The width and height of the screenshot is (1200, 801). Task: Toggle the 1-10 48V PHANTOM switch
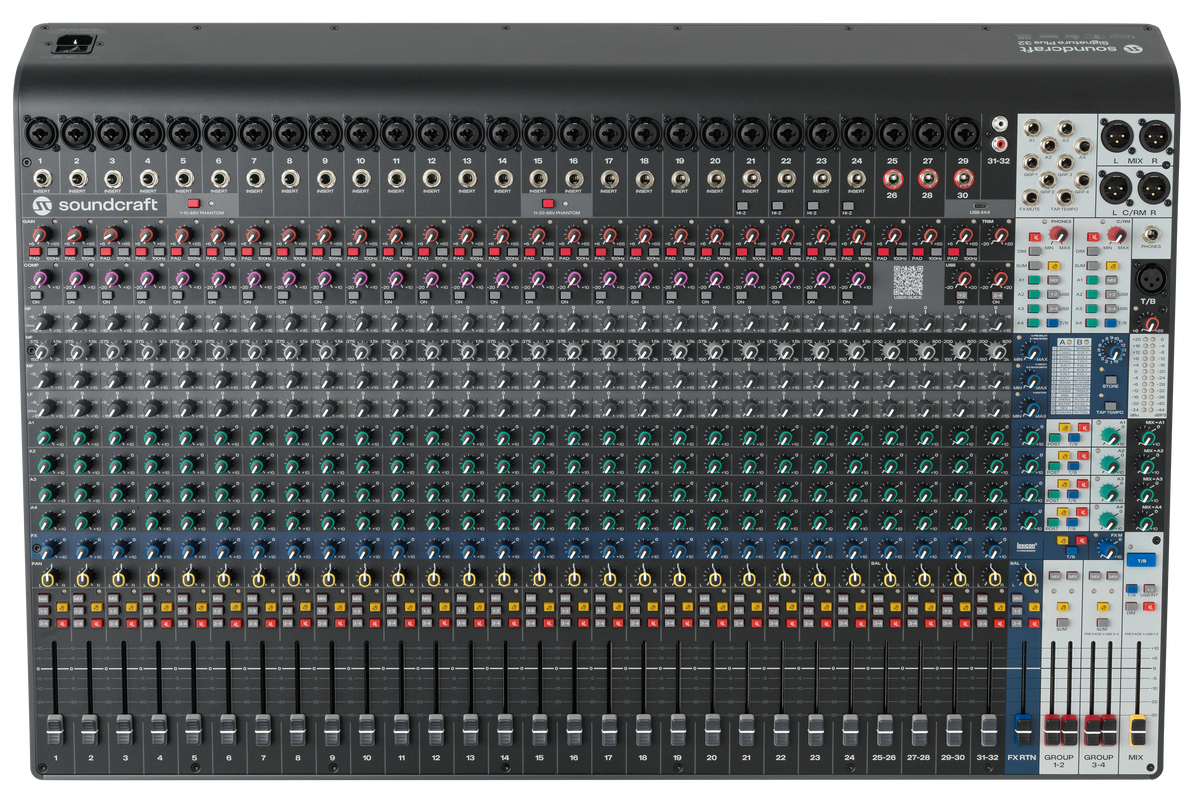click(x=193, y=203)
